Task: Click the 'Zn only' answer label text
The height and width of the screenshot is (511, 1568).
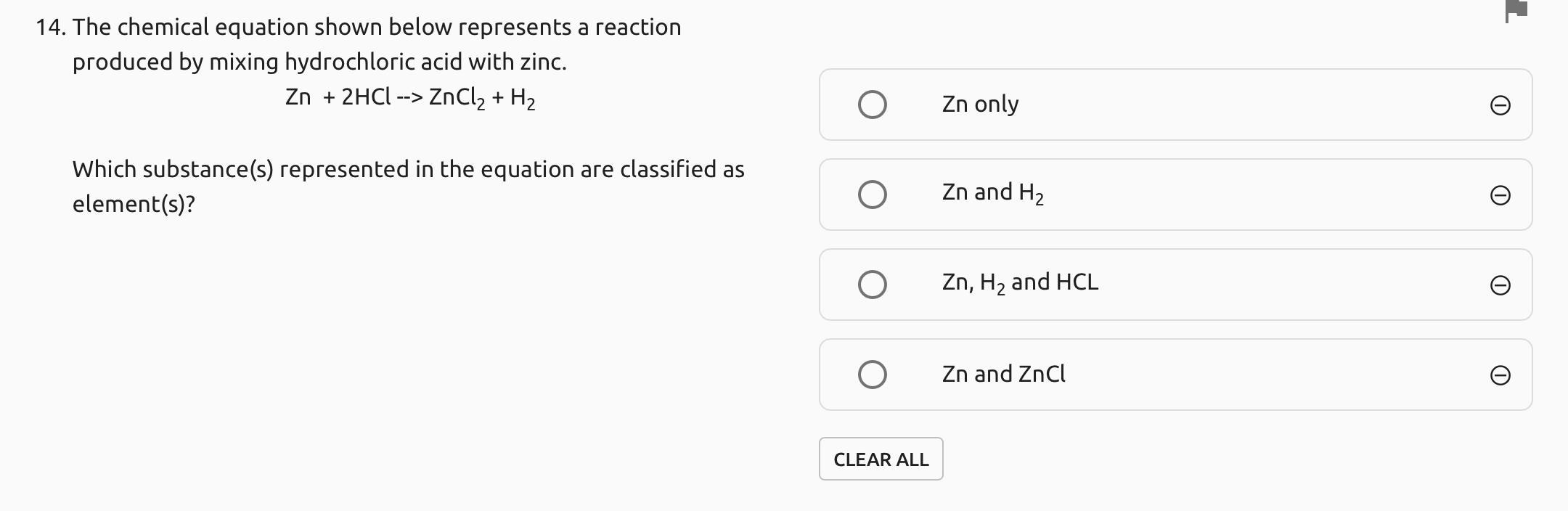Action: pyautogui.click(x=980, y=105)
